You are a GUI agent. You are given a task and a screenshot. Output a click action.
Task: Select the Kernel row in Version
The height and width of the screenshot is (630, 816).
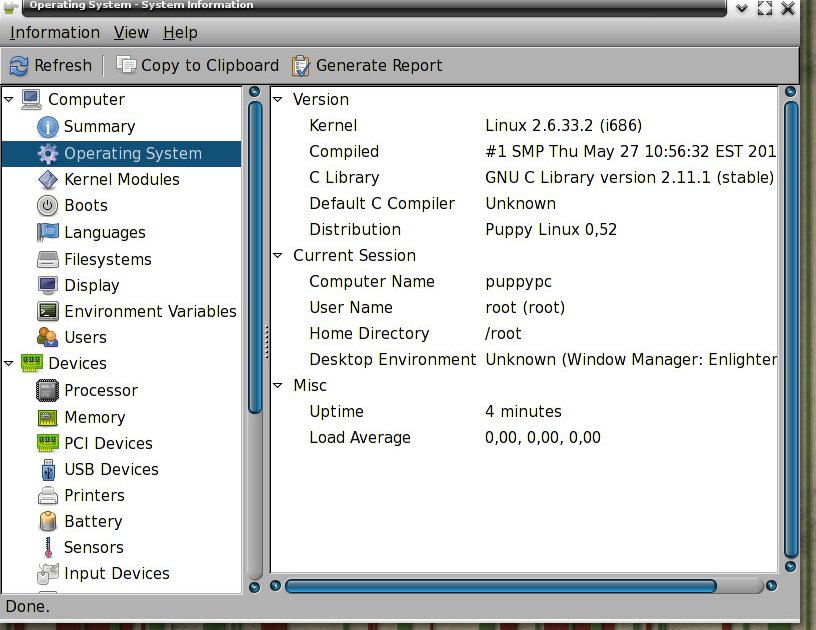[524, 125]
